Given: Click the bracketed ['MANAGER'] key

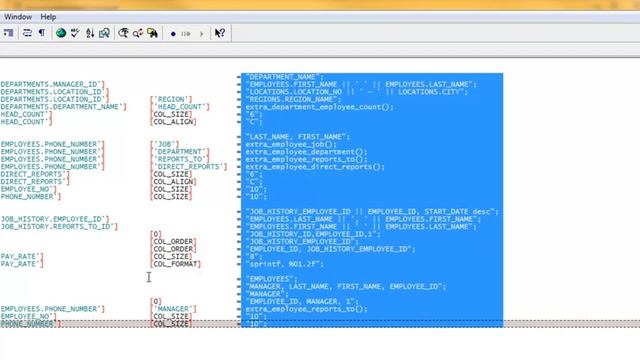Looking at the screenshot, I should coord(173,309).
